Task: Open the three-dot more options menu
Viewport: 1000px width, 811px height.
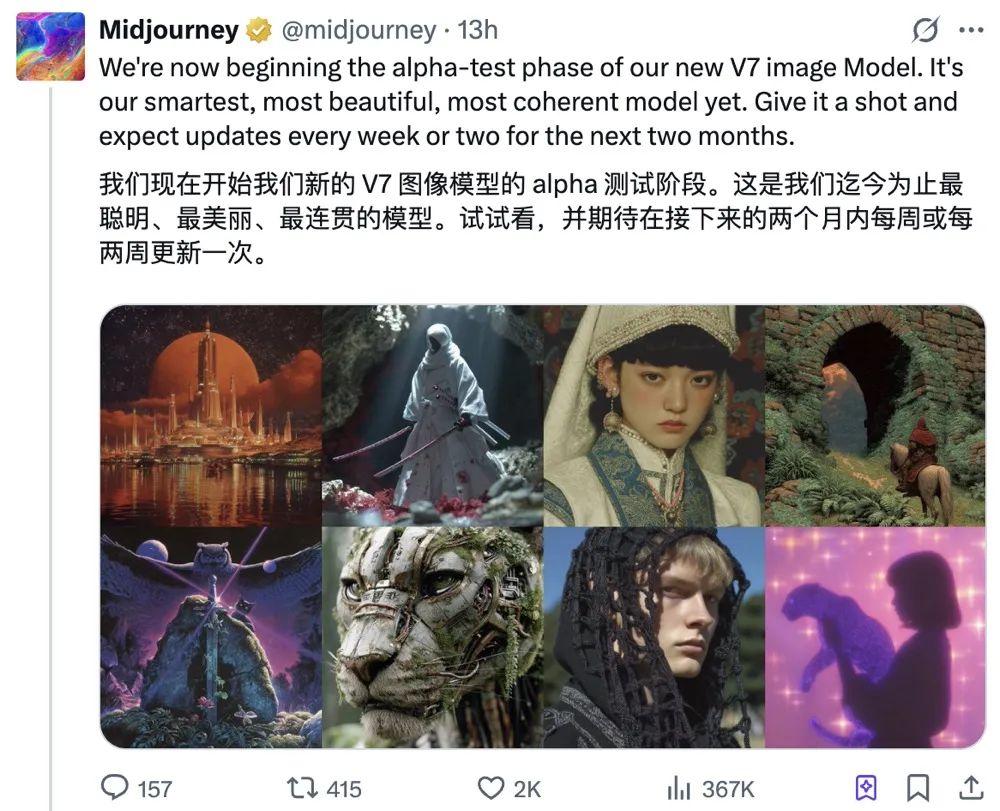Action: pos(971,30)
